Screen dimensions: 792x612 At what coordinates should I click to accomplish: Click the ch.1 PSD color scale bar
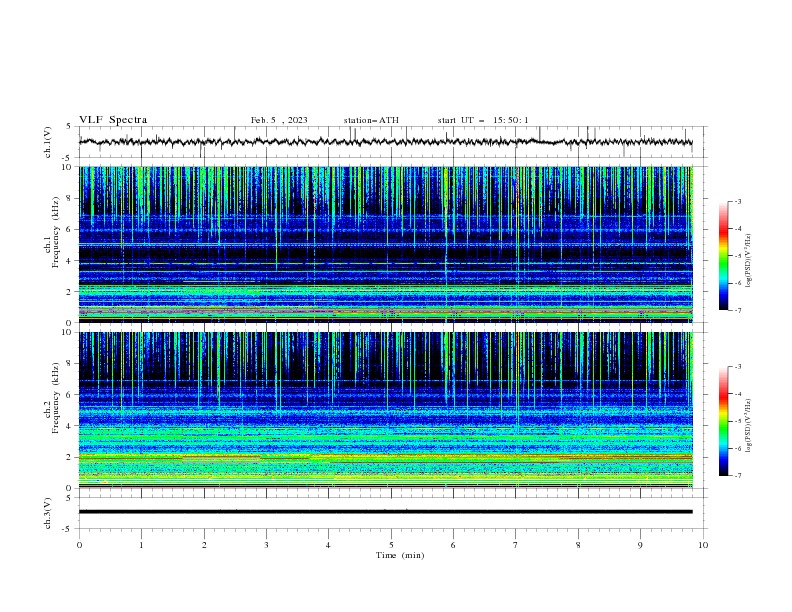[724, 256]
